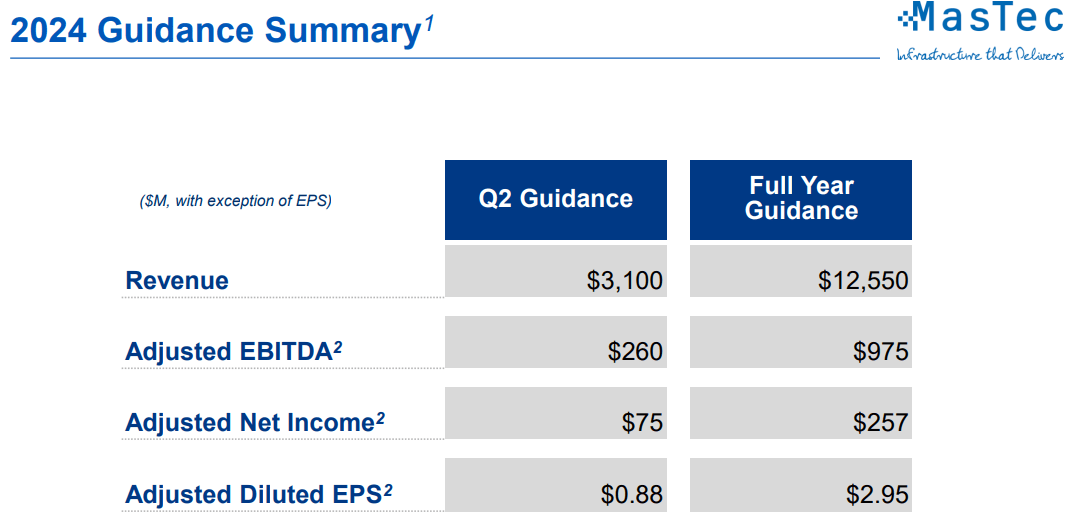Click footnote superscript 1 beside the title
The height and width of the screenshot is (517, 1068).
coord(428,24)
